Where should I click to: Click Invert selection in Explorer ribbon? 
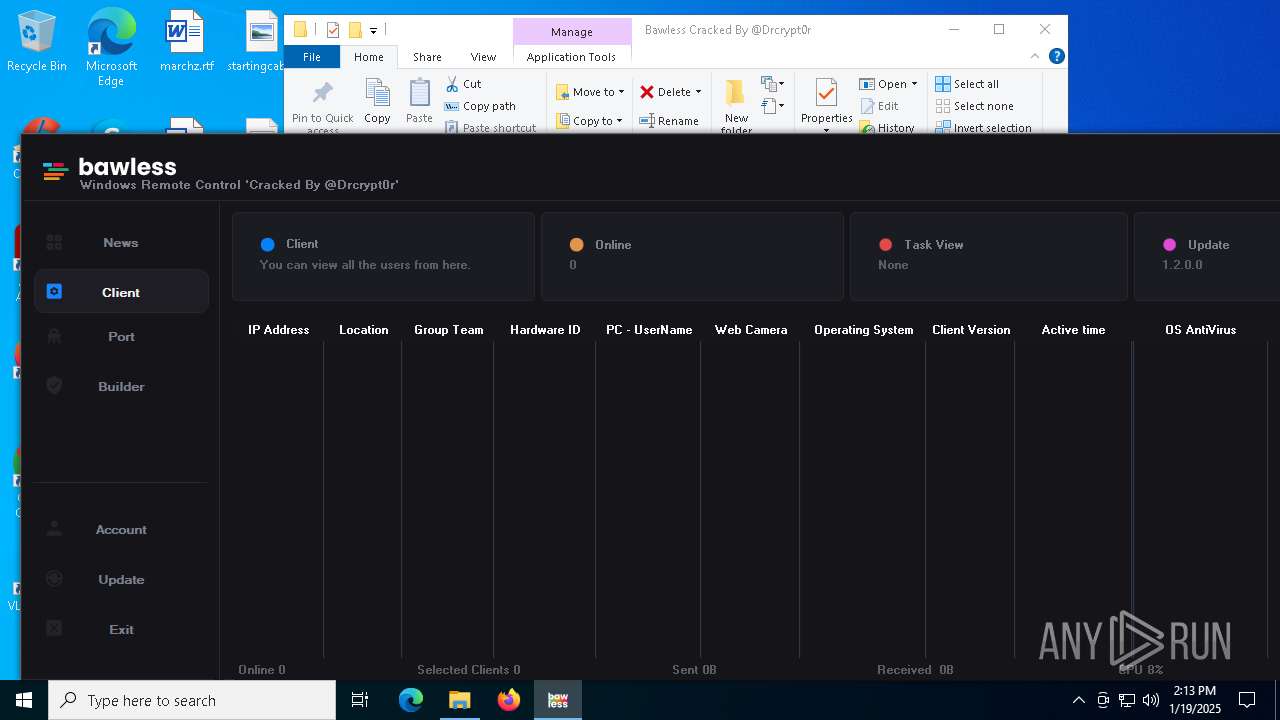click(983, 128)
